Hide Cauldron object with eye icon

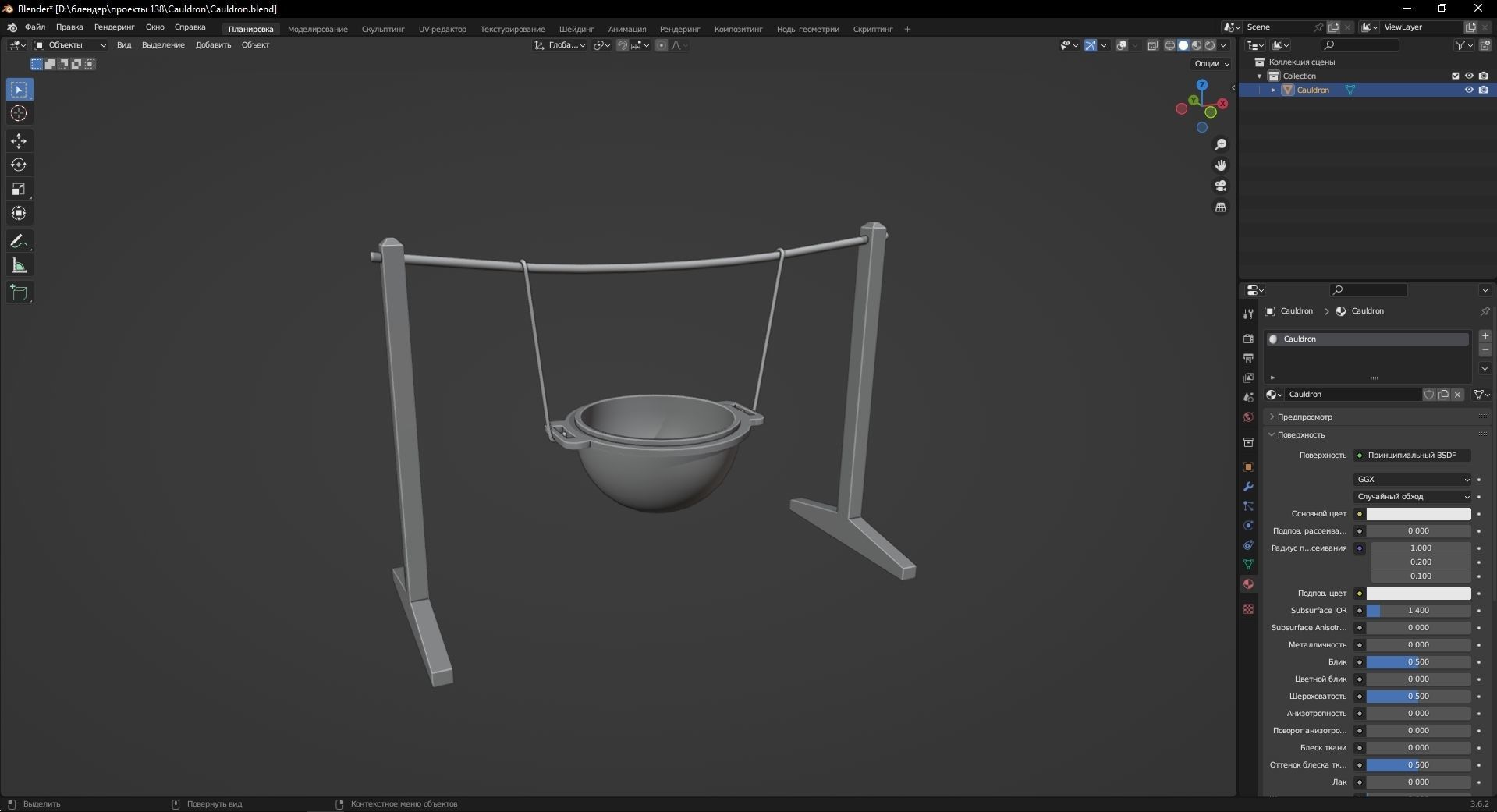pos(1469,90)
